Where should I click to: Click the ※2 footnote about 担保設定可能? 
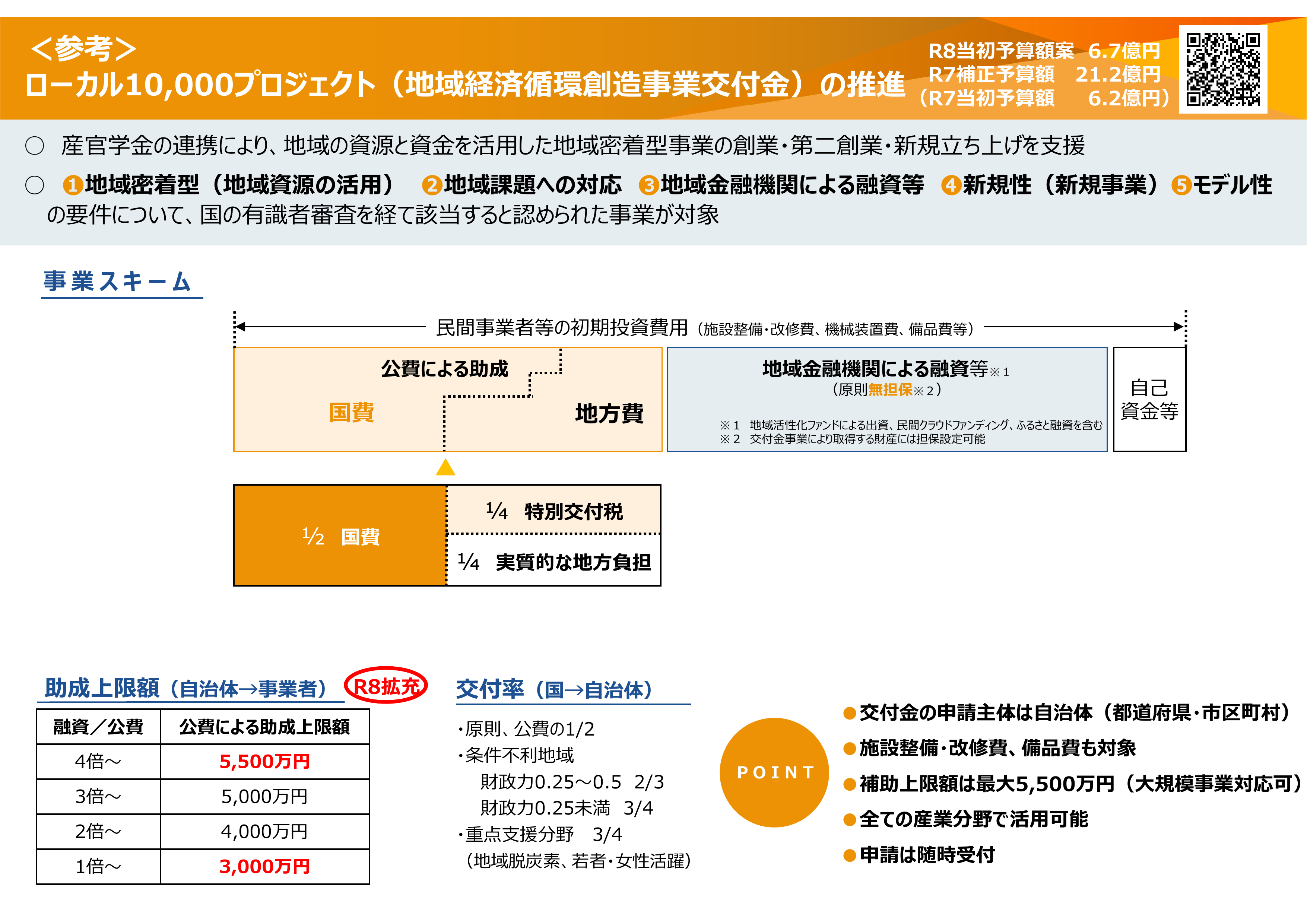coord(852,439)
